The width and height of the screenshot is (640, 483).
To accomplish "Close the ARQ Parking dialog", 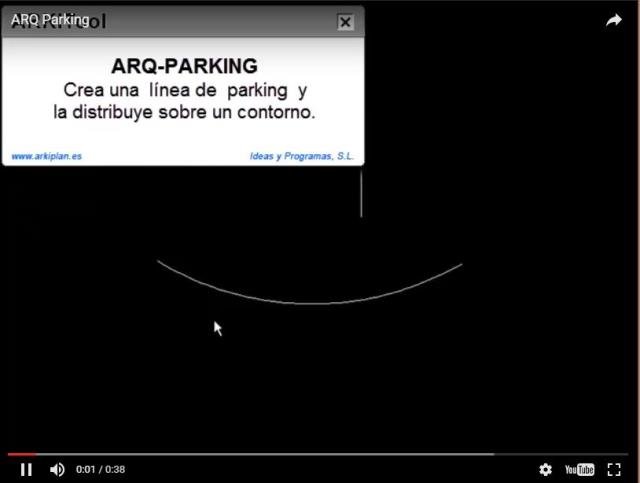I will [345, 22].
